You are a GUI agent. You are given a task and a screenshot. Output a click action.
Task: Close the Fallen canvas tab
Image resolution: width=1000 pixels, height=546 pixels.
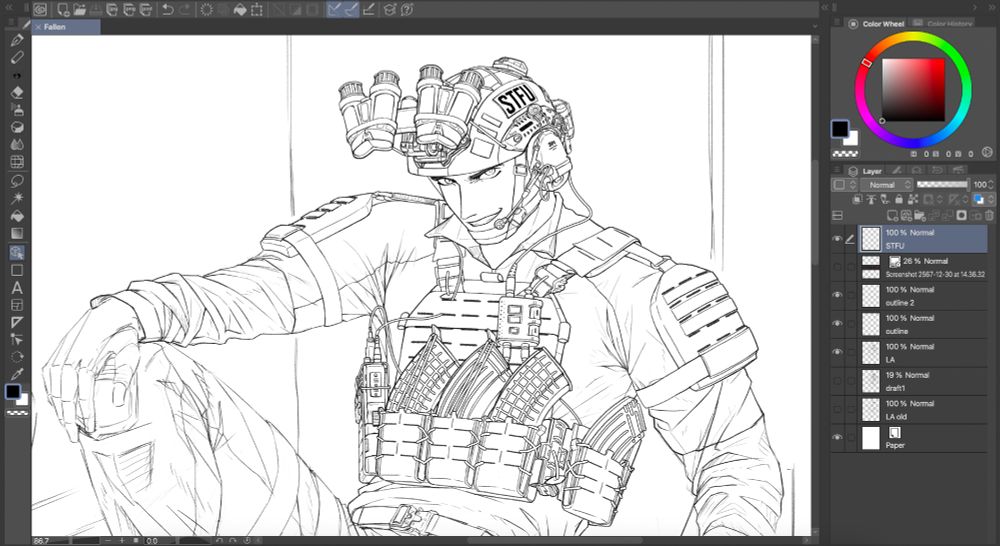(x=38, y=27)
